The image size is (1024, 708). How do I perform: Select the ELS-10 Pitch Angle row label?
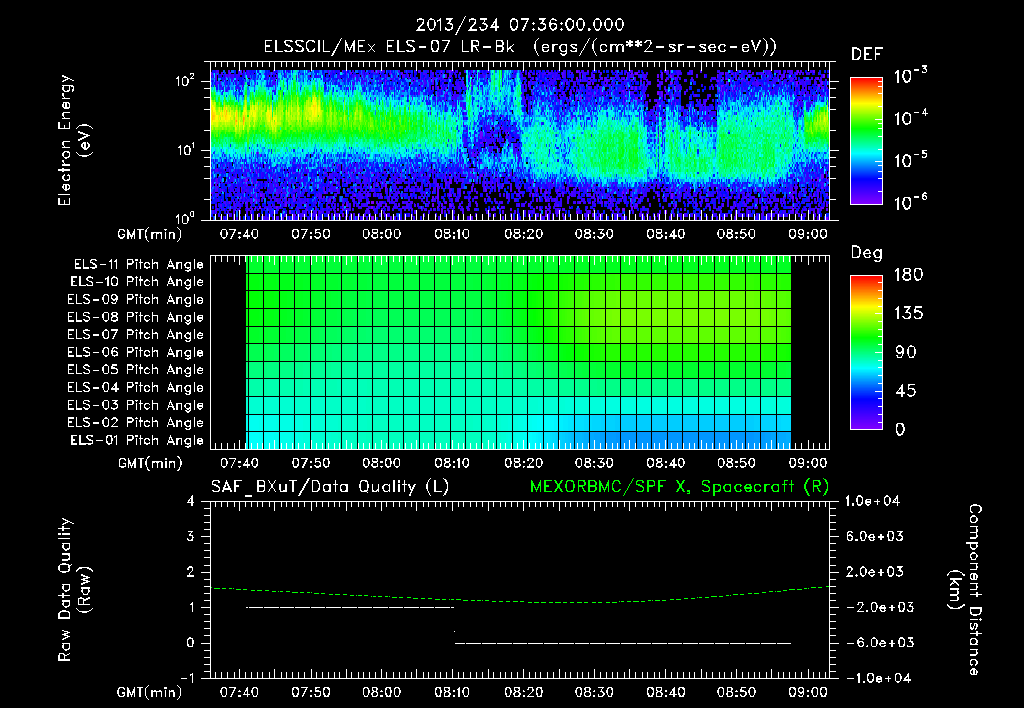pos(137,282)
